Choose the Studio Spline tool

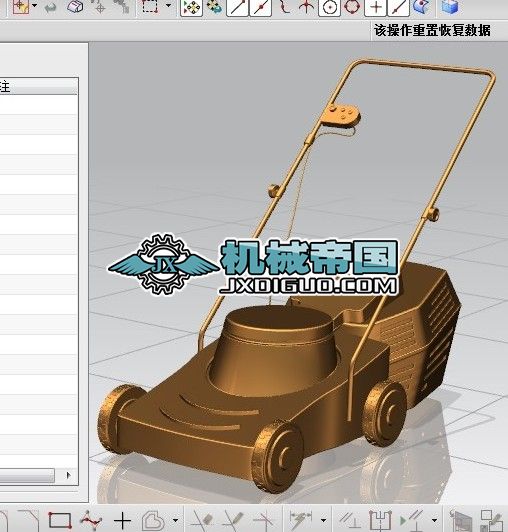pos(91,519)
